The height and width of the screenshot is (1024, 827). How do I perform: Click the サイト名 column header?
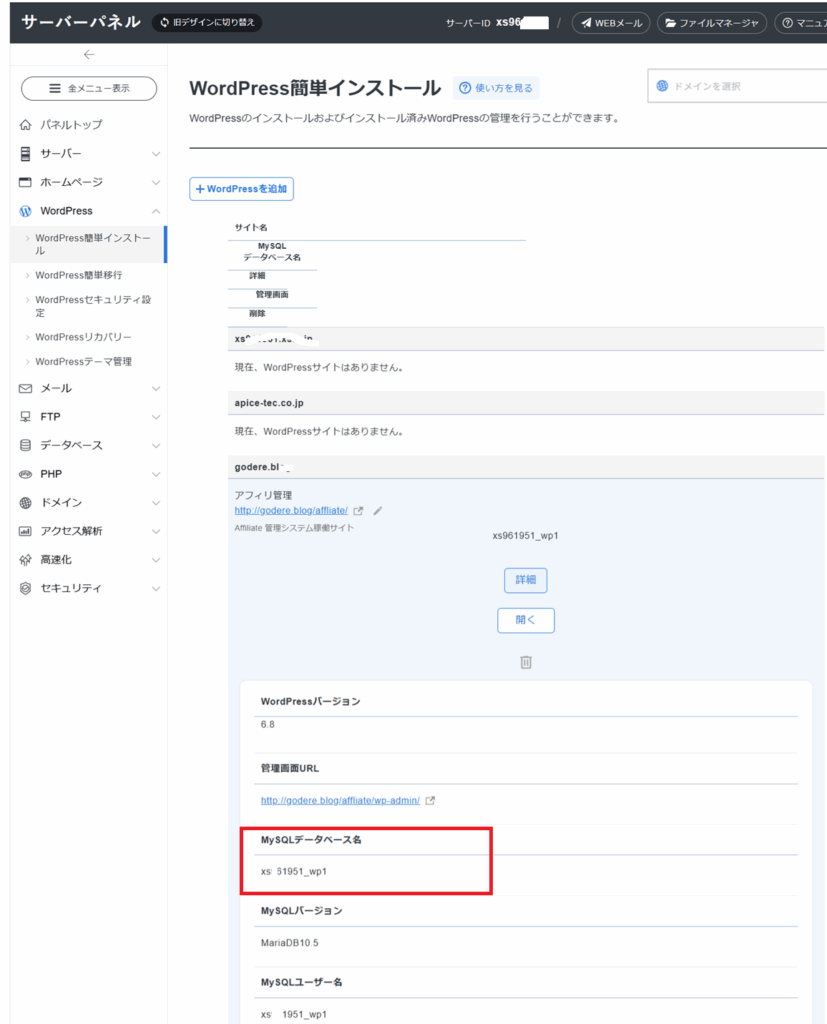tap(251, 227)
